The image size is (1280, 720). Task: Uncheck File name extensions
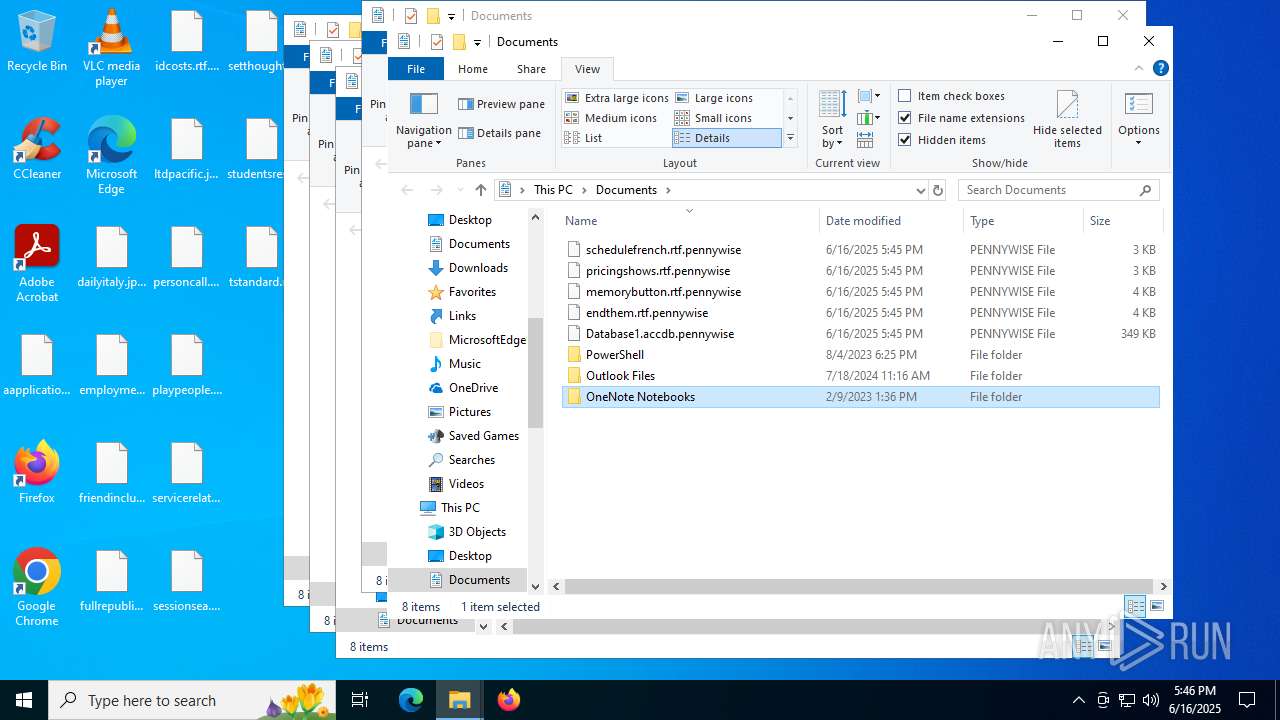961,118
